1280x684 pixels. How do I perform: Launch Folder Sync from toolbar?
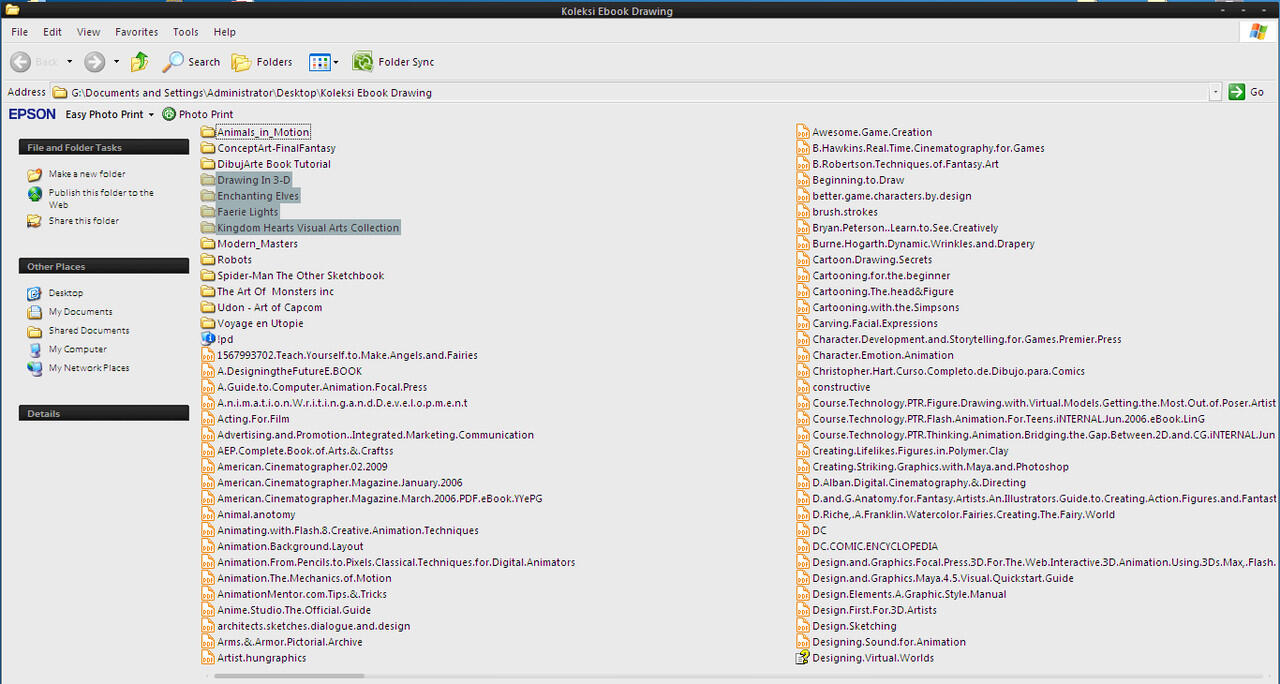(x=393, y=62)
